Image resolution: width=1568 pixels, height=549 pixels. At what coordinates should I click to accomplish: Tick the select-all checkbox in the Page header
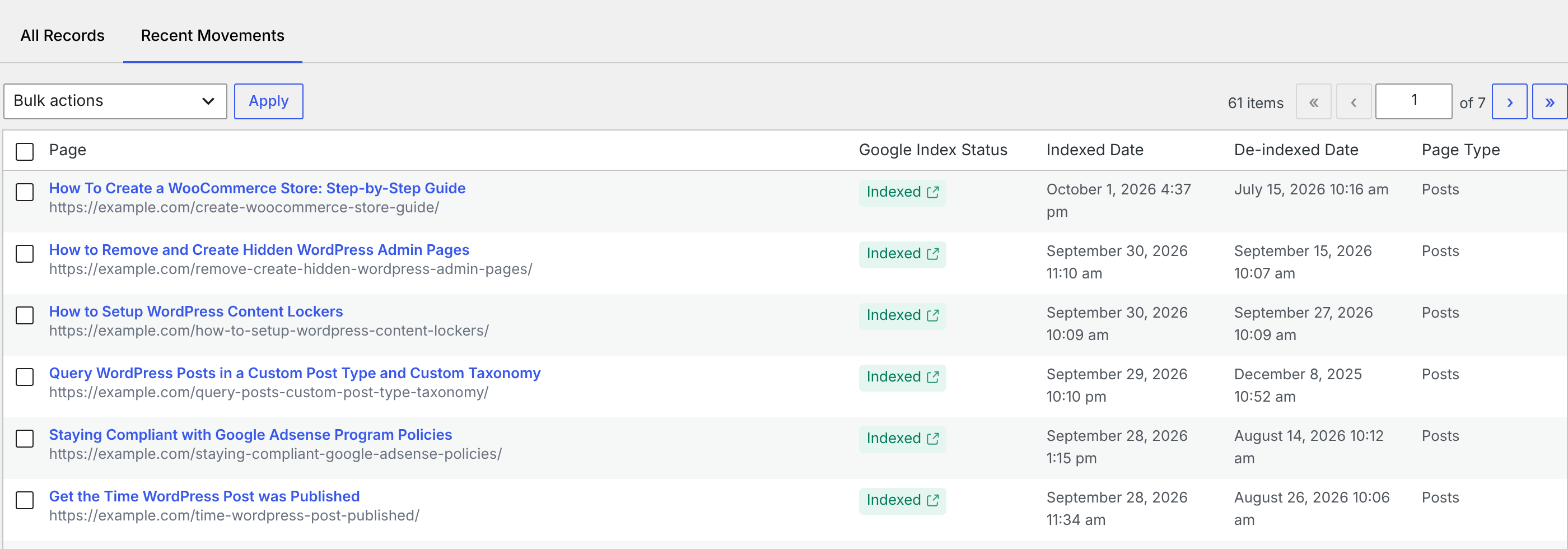pos(25,152)
